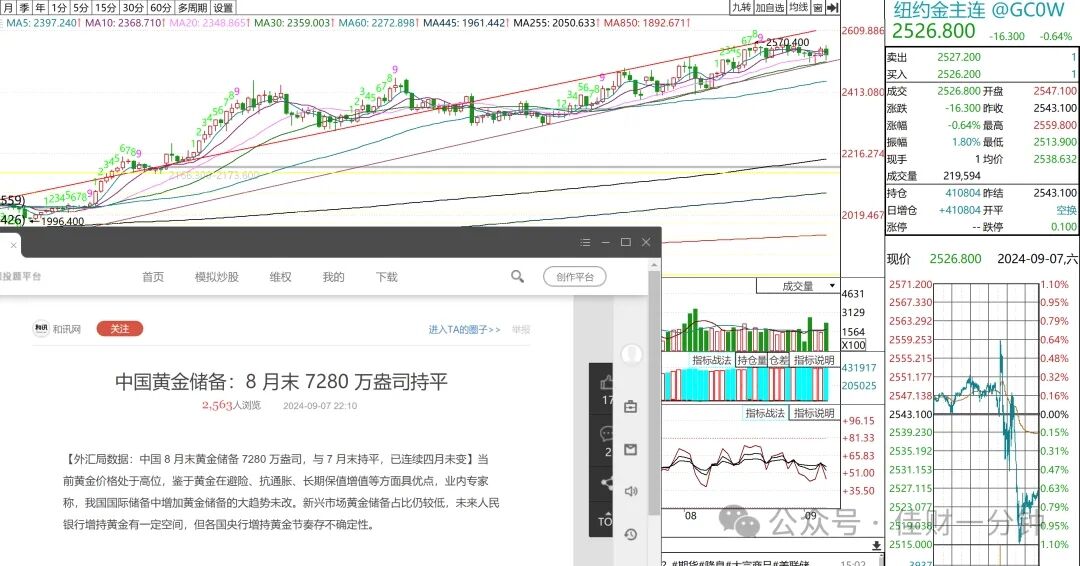This screenshot has width=1080, height=566.
Task: Click the briefcase icon in sidebar
Action: point(630,407)
